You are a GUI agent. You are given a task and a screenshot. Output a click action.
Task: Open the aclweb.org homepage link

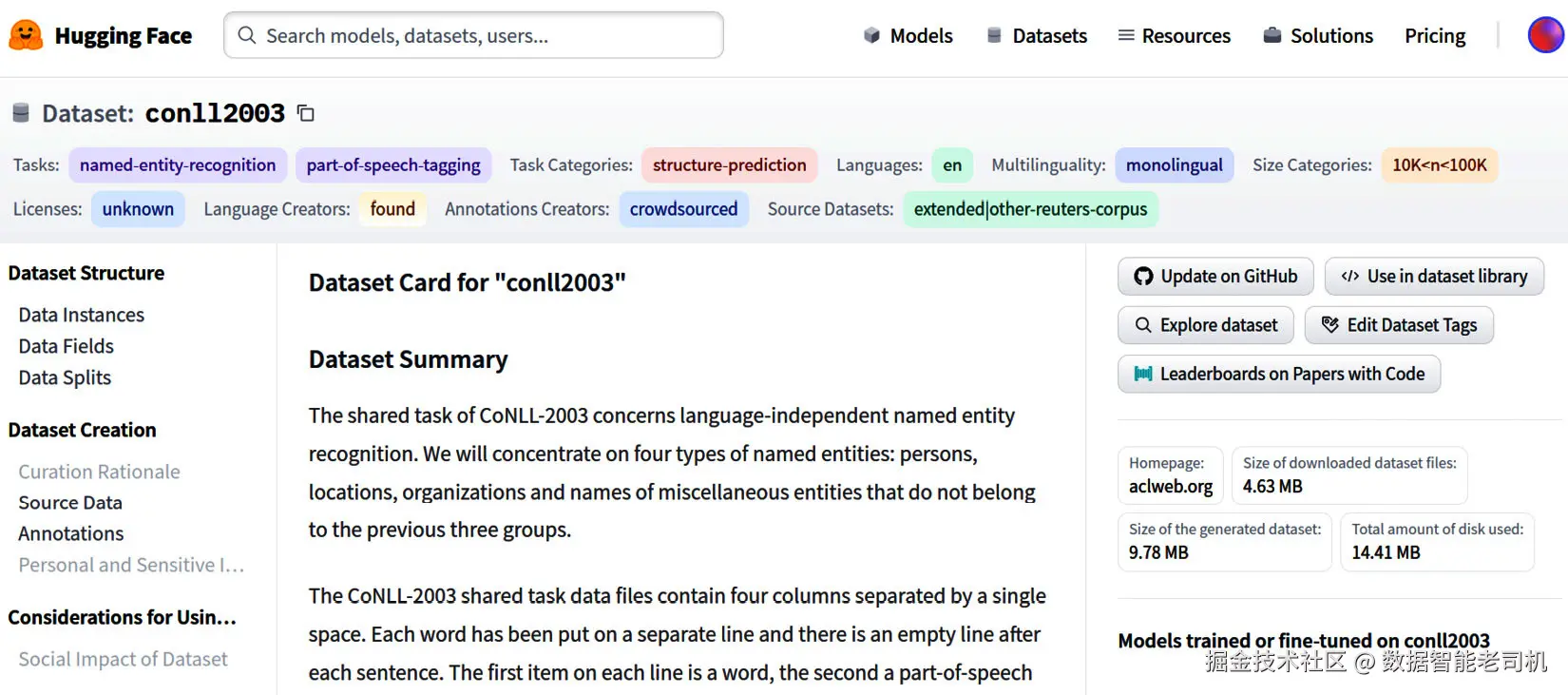pyautogui.click(x=1171, y=486)
